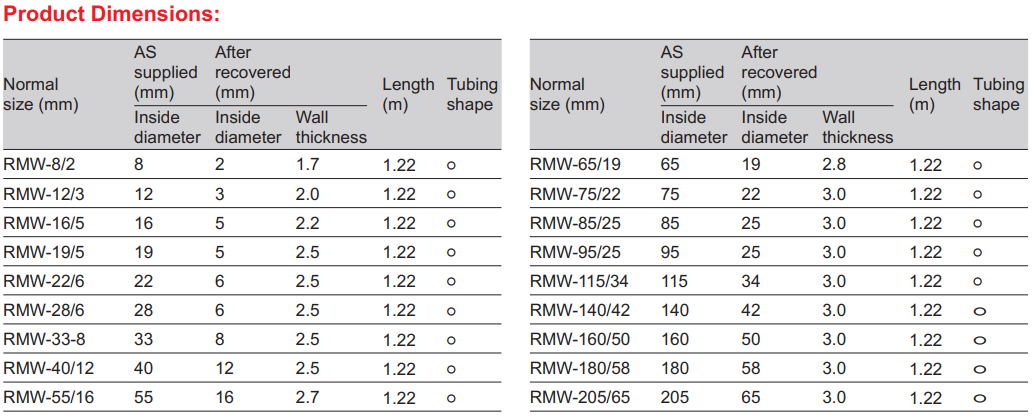Click the oval tubing shape for RMW-180/58

click(x=979, y=370)
